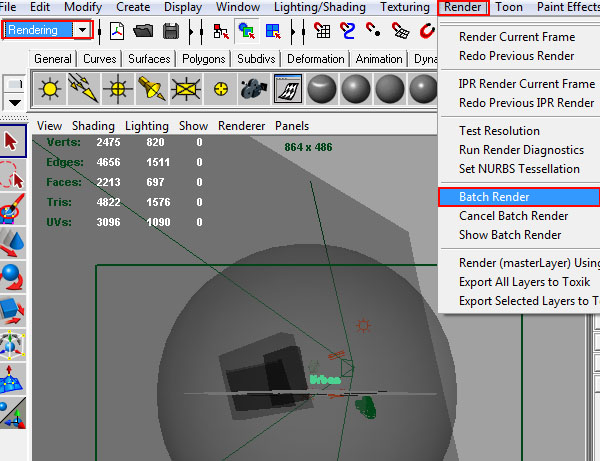Switch to the Deformation shelf tab
The image size is (600, 461).
coord(316,59)
